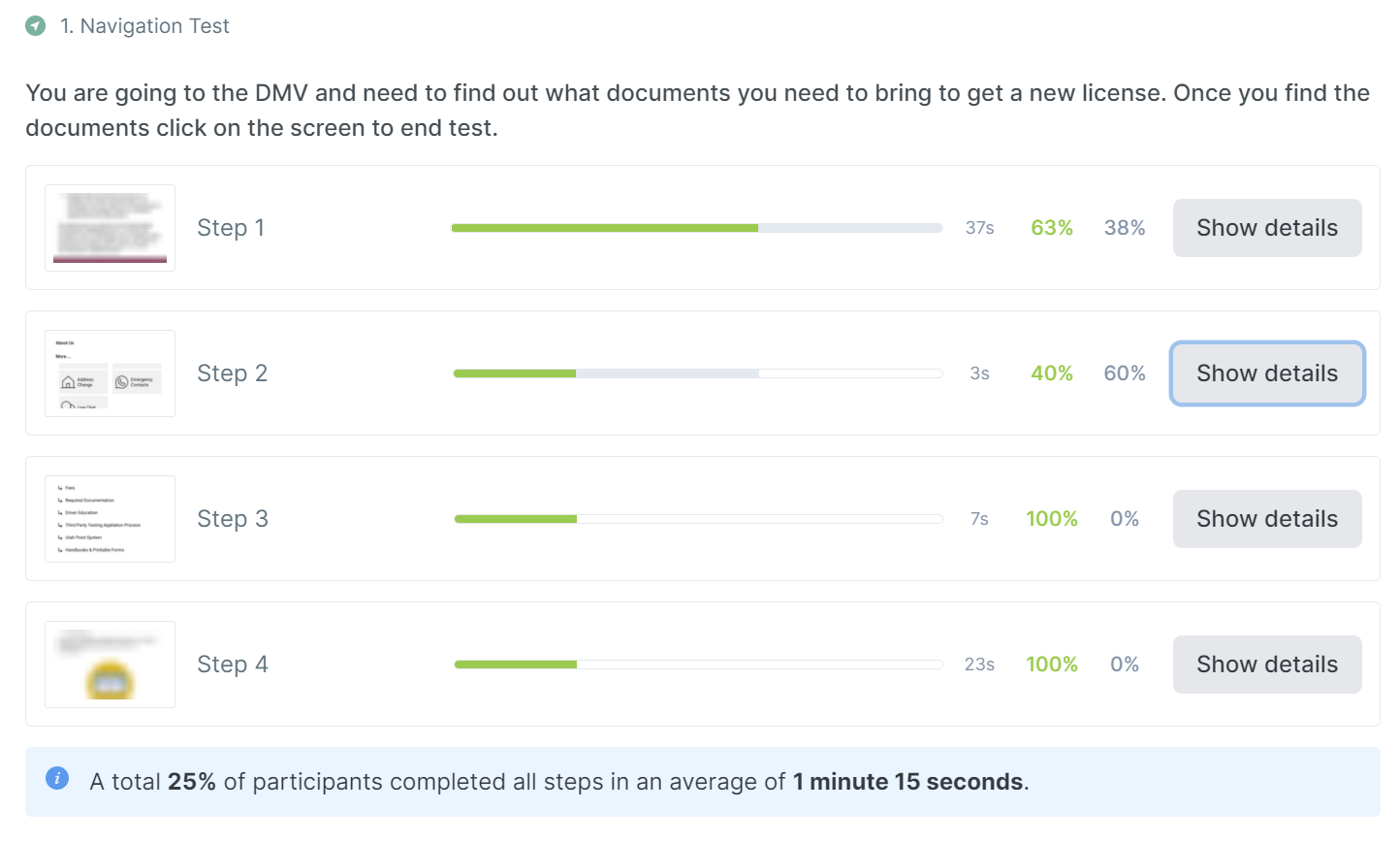Expand details for Step 4

1267,665
